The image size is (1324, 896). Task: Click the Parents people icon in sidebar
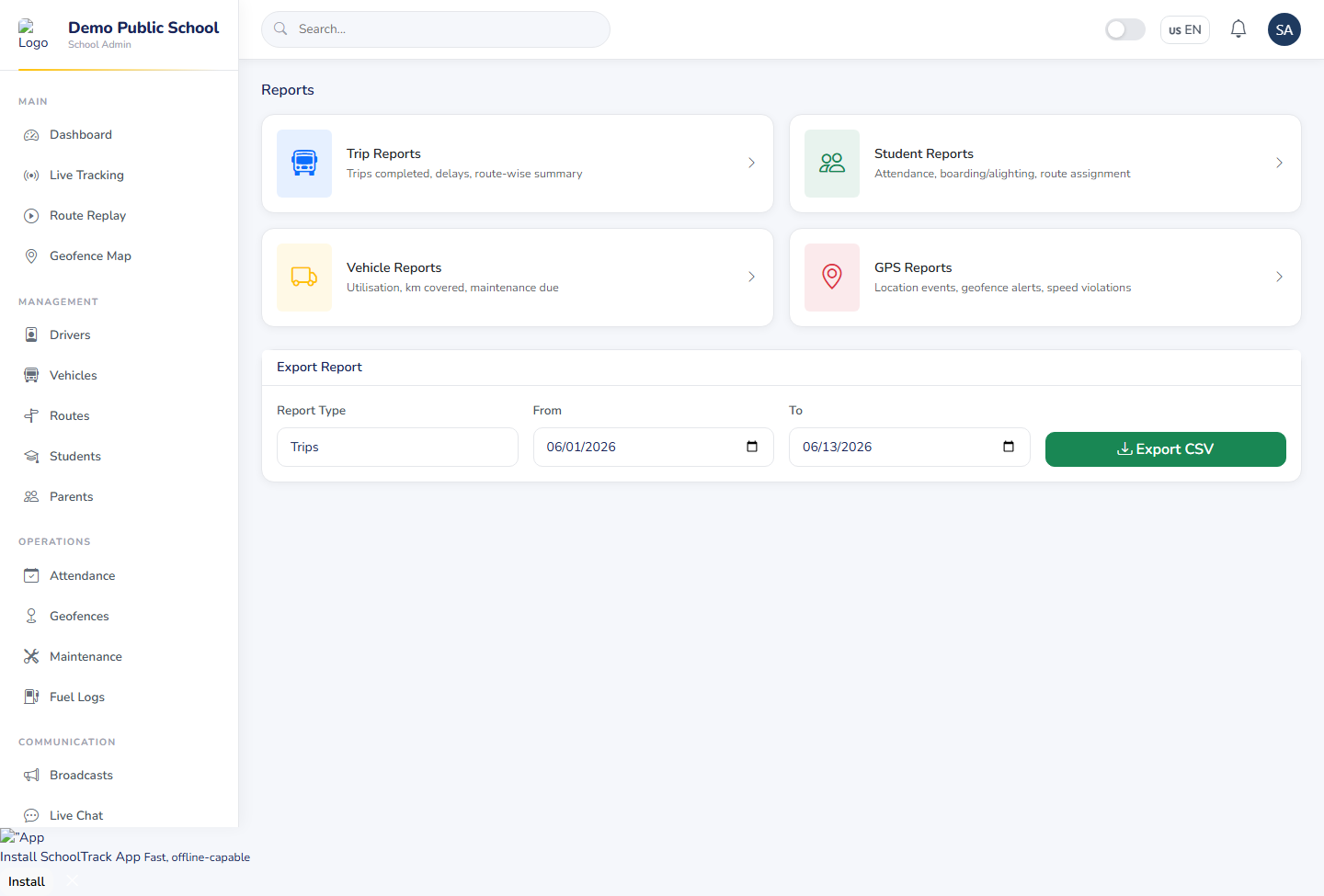click(31, 497)
